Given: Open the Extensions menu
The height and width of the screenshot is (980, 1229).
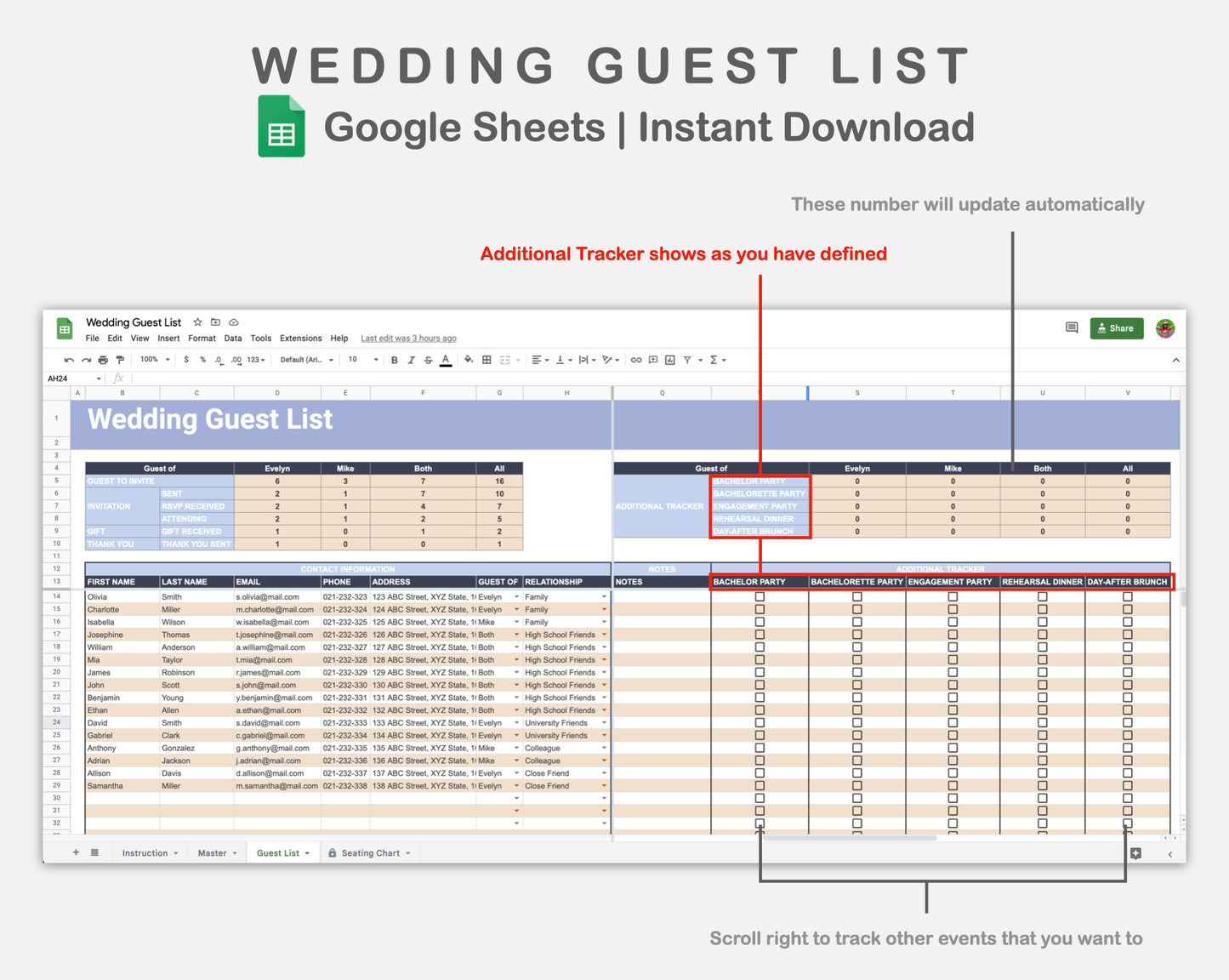Looking at the screenshot, I should [x=300, y=338].
